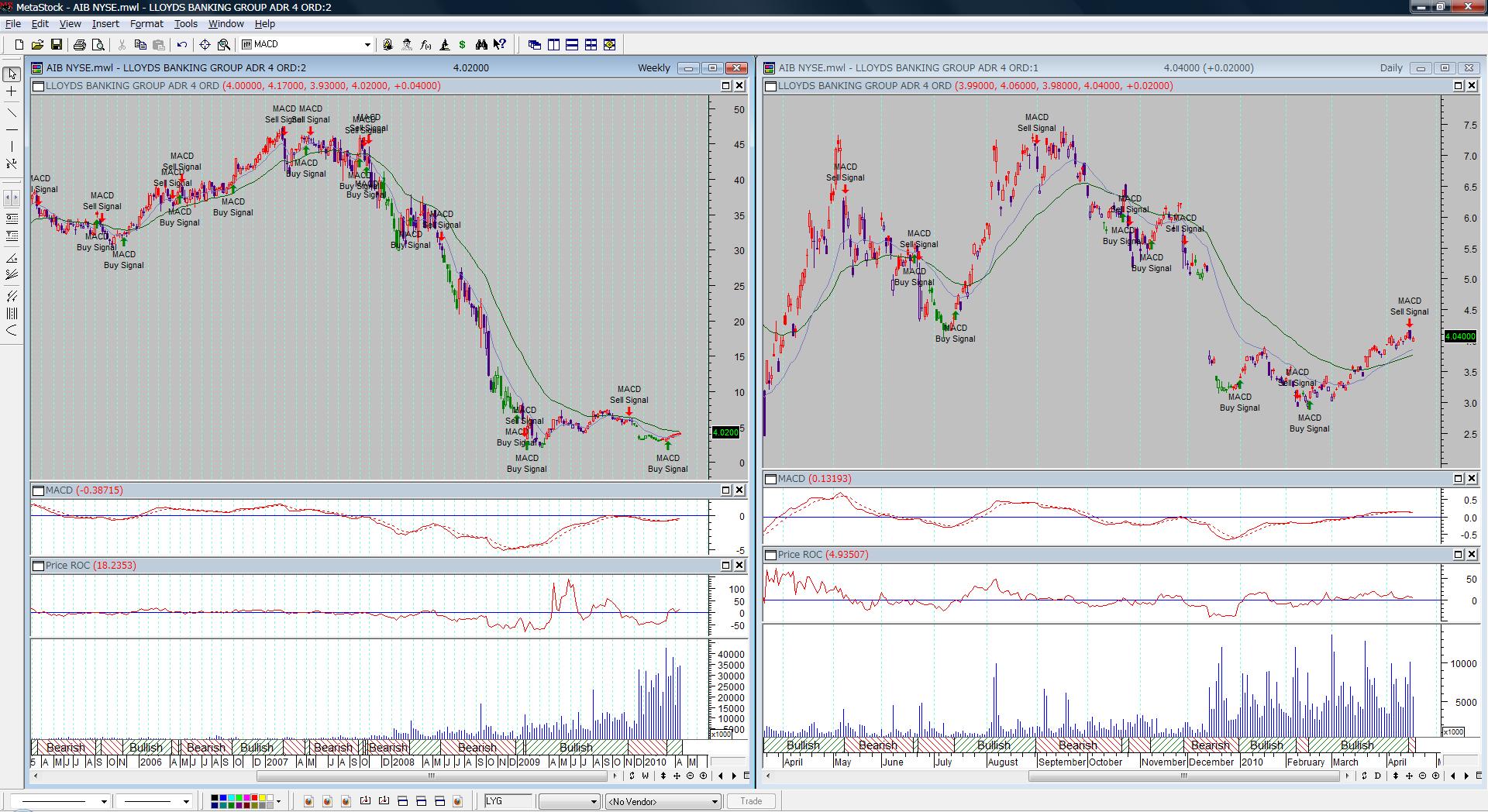This screenshot has height=812, width=1488.
Task: Click the green dollar sign icon
Action: pos(463,45)
